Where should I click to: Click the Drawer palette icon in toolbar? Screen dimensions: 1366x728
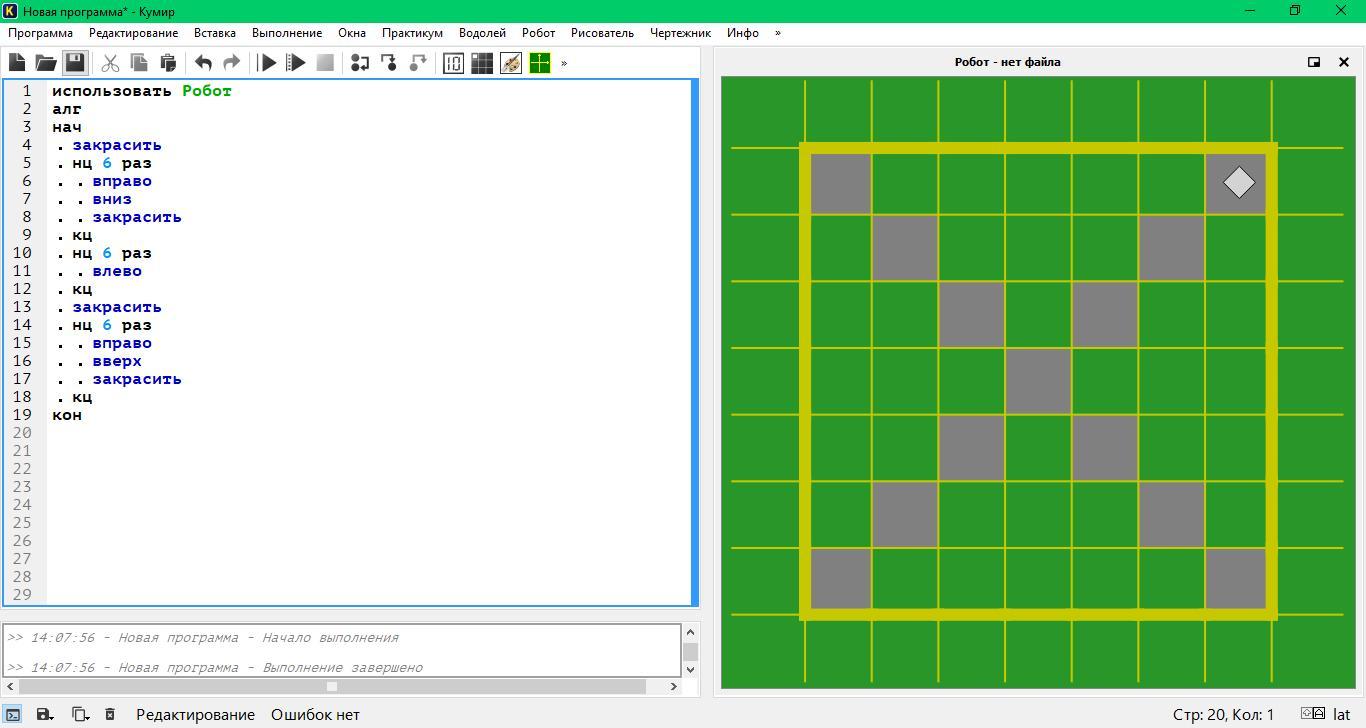click(511, 63)
